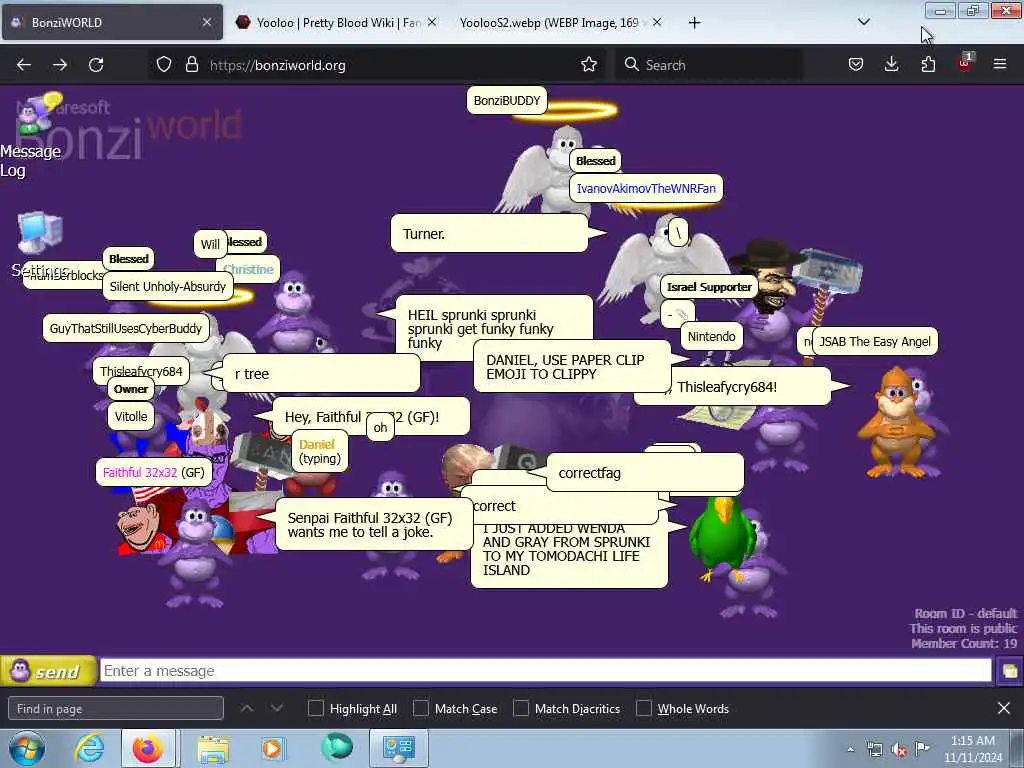Expand the list all tabs chevron
This screenshot has height=768, width=1024.
click(863, 22)
